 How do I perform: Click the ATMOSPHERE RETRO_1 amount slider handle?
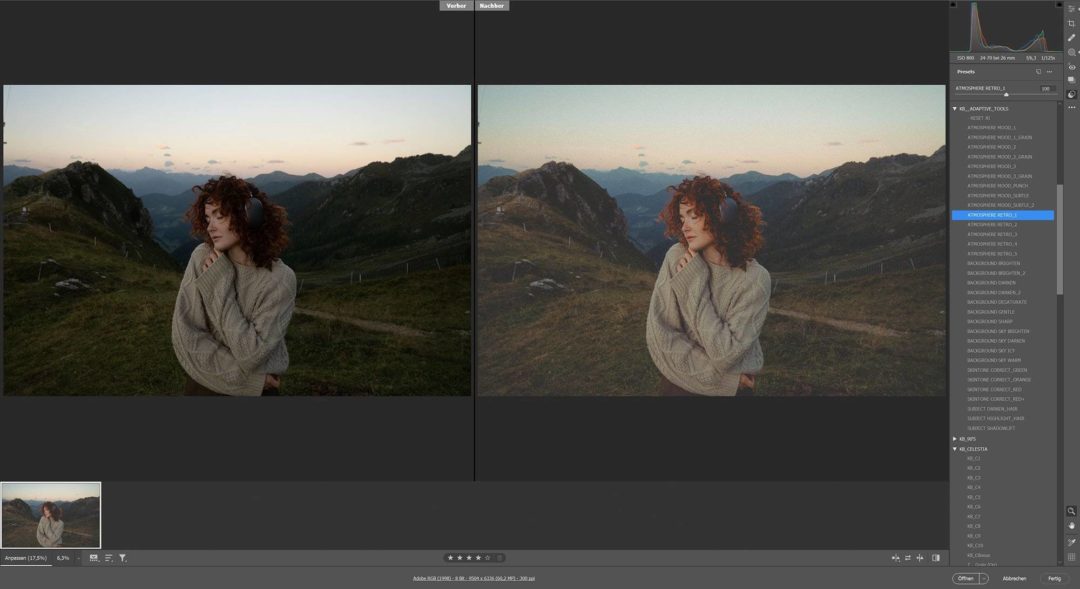1006,95
